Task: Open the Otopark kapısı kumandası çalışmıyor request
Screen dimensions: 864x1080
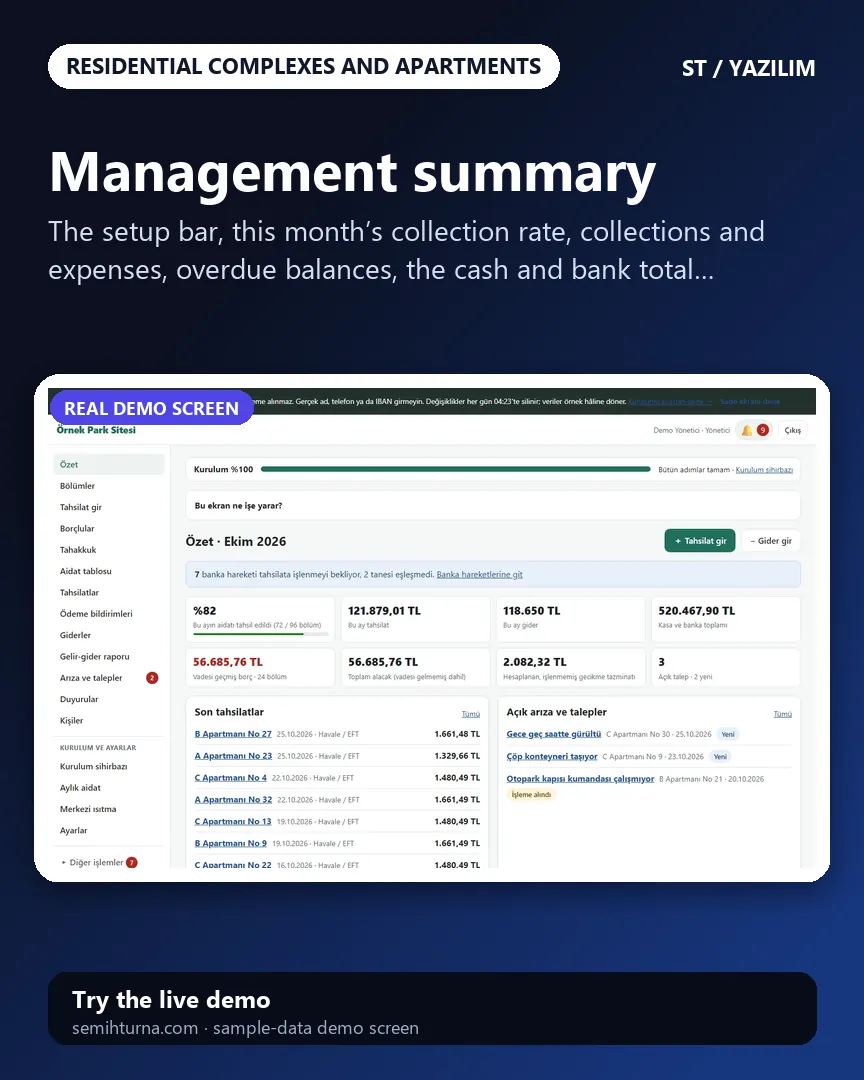Action: pos(580,779)
